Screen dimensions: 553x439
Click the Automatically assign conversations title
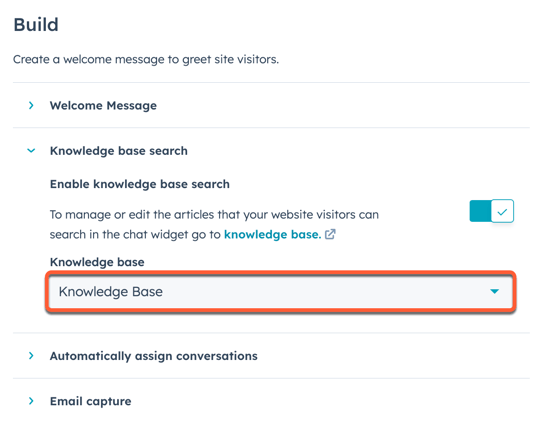(154, 356)
